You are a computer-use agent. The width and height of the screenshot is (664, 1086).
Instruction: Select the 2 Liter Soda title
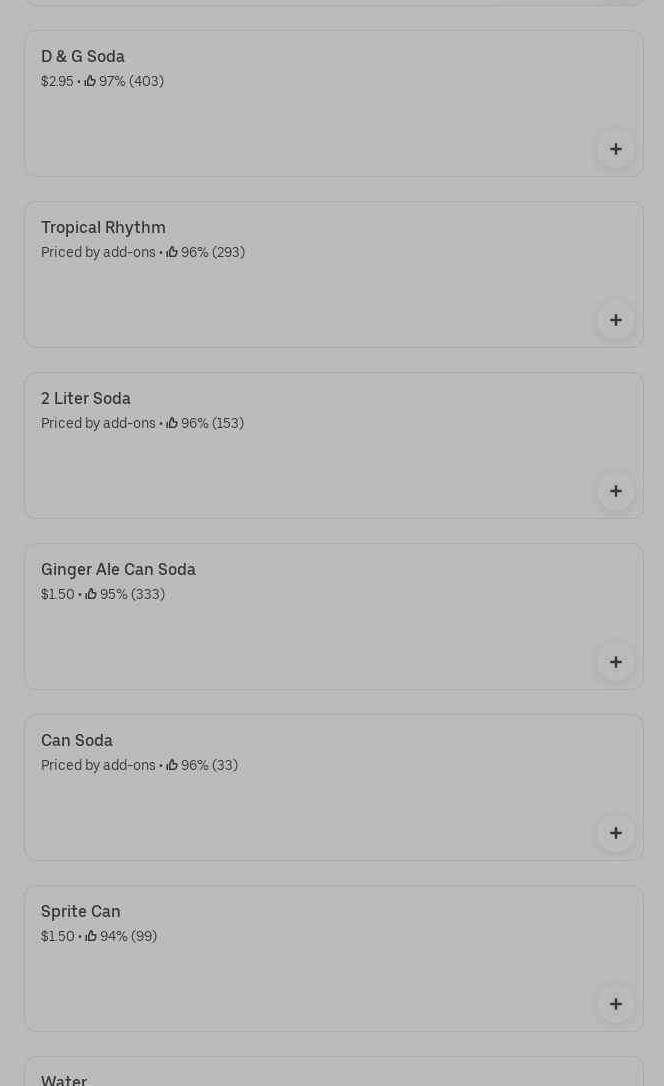86,399
